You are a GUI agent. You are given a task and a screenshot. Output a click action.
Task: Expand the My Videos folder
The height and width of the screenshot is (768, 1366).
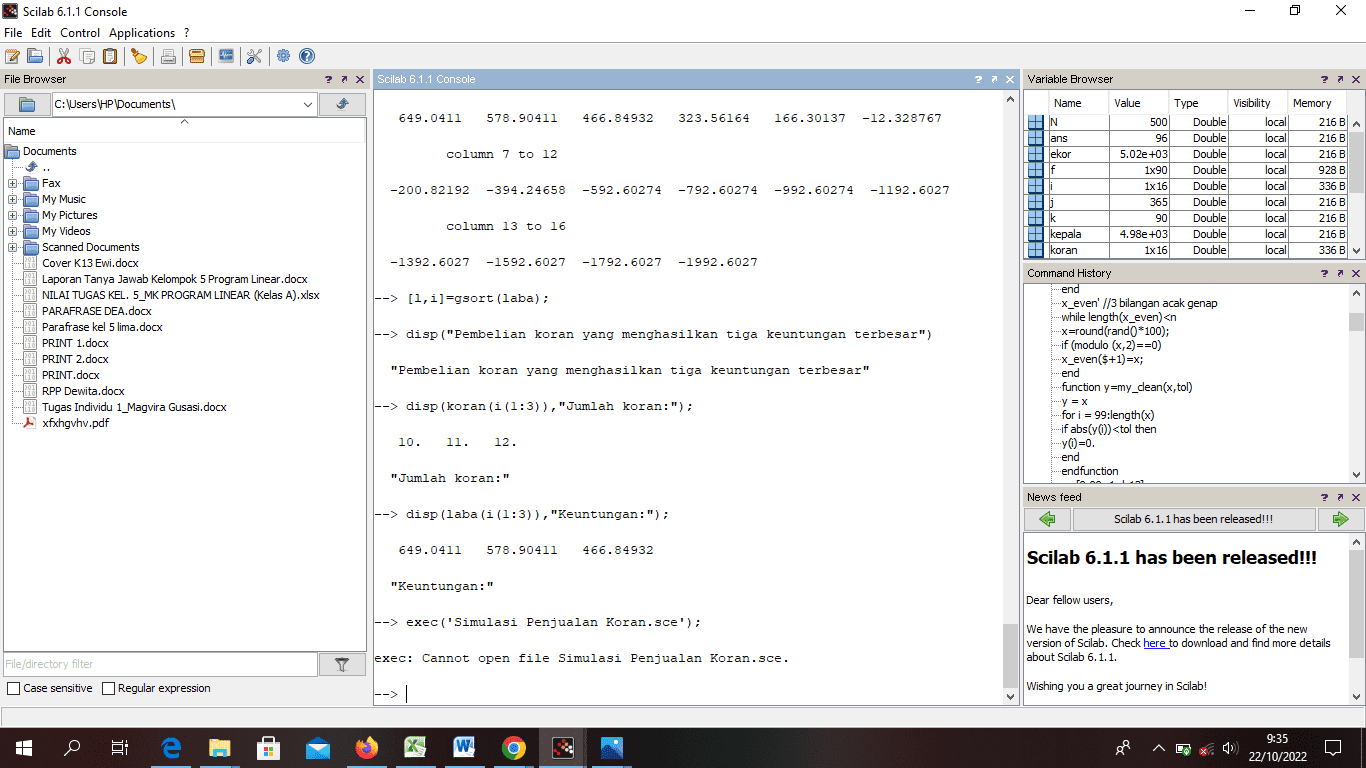click(x=12, y=231)
